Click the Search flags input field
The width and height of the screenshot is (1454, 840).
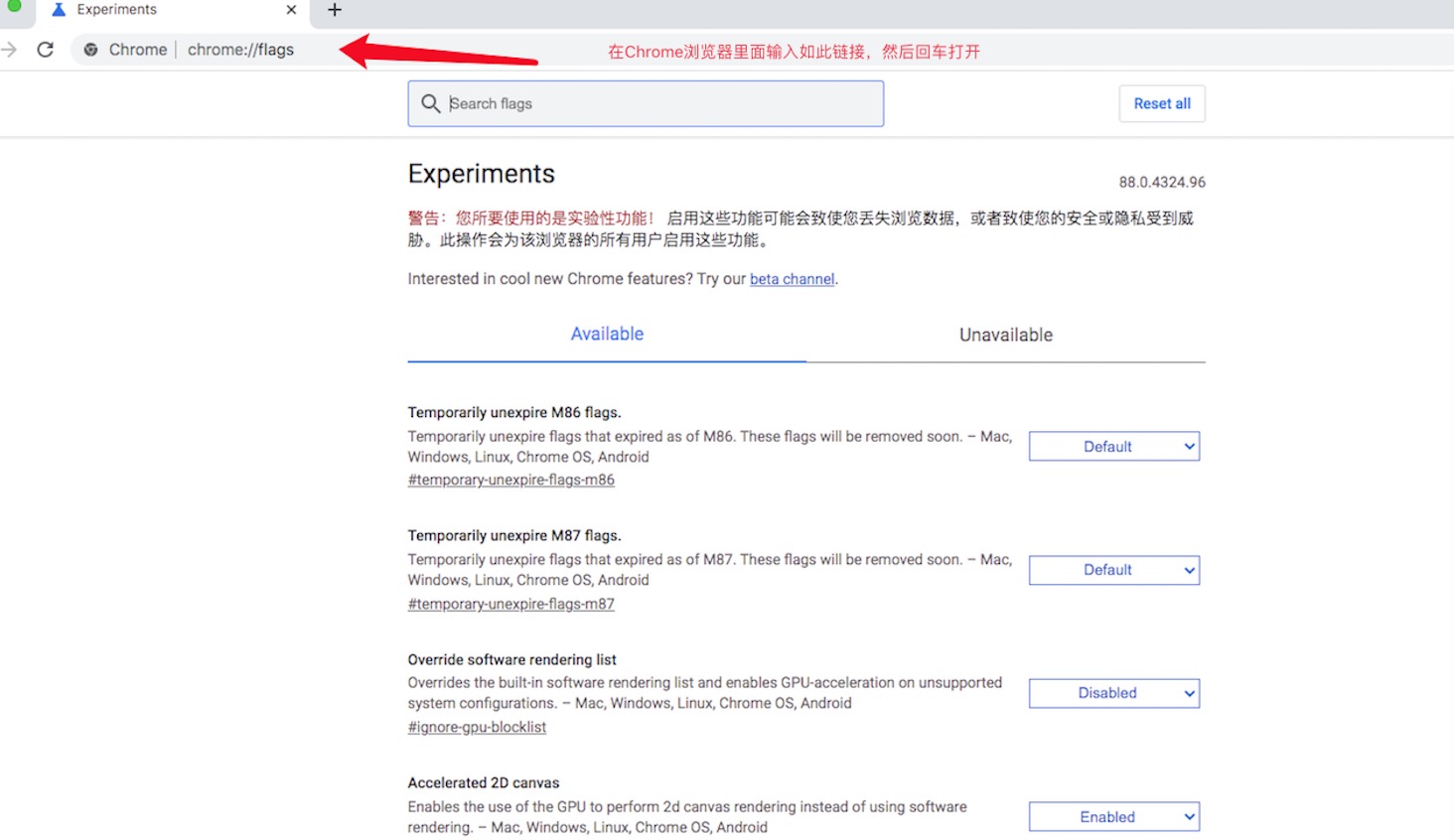point(646,103)
